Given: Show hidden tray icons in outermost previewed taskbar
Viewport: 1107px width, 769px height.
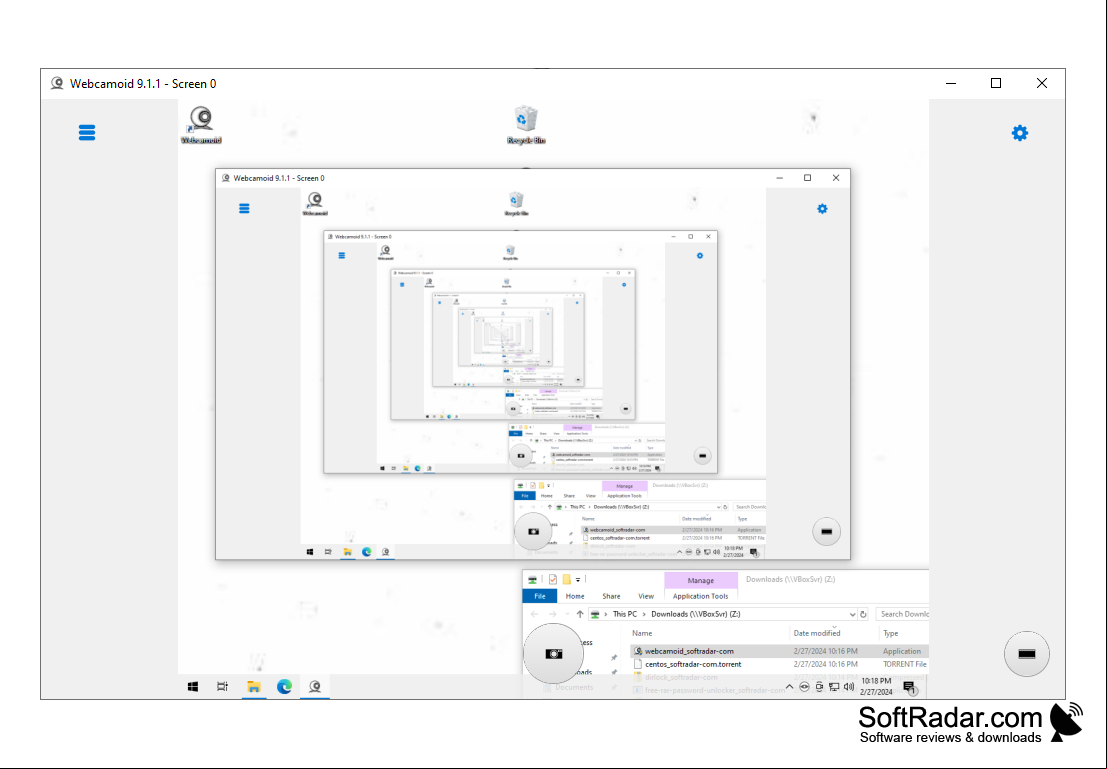Looking at the screenshot, I should [789, 686].
